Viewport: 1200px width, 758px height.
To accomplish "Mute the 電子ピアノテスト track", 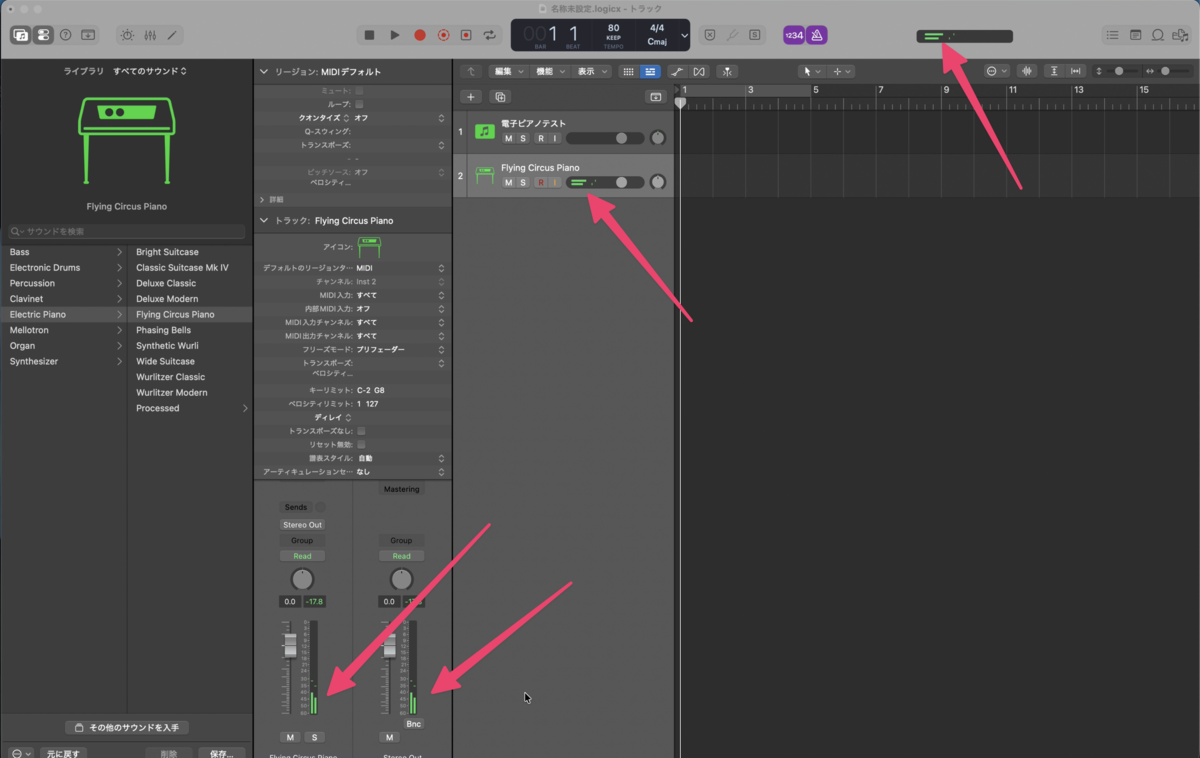I will pos(508,138).
